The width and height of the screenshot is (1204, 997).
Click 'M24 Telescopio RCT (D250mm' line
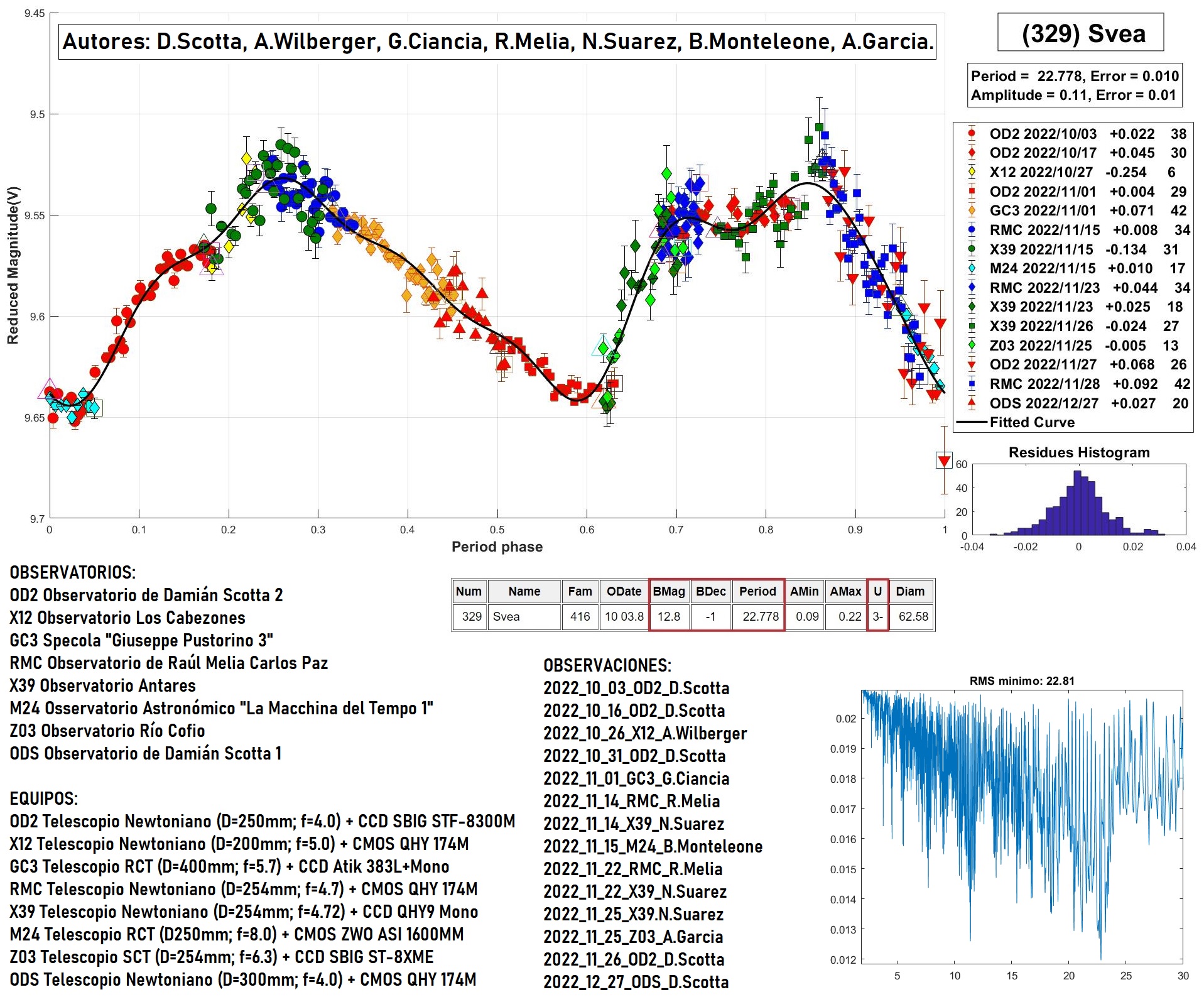(237, 934)
